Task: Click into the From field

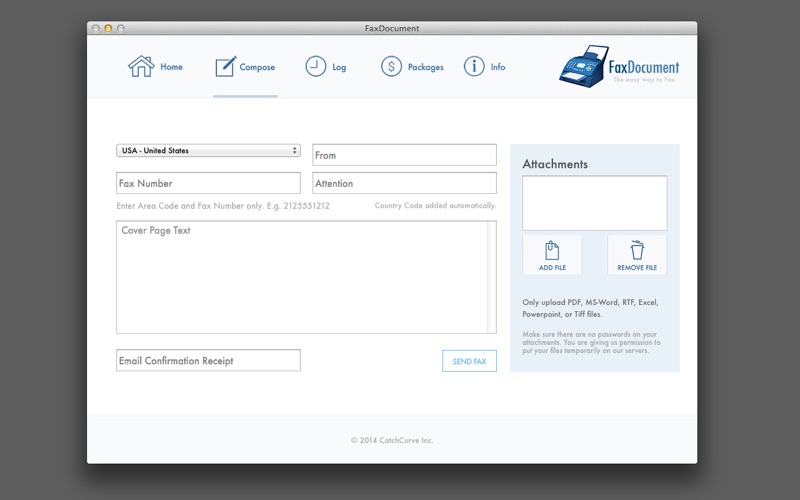Action: coord(404,155)
